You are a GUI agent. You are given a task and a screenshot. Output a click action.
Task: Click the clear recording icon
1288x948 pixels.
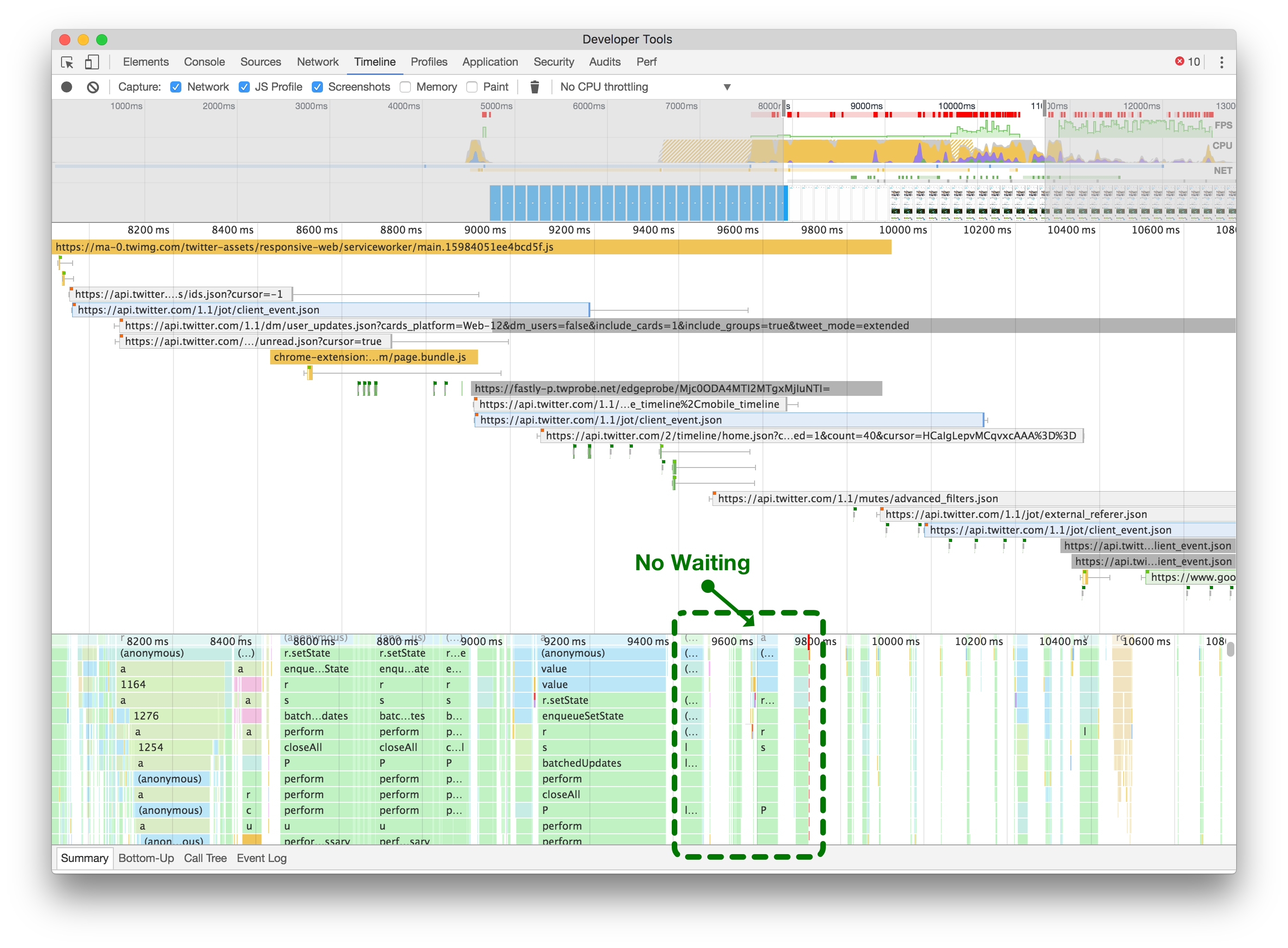[x=93, y=87]
